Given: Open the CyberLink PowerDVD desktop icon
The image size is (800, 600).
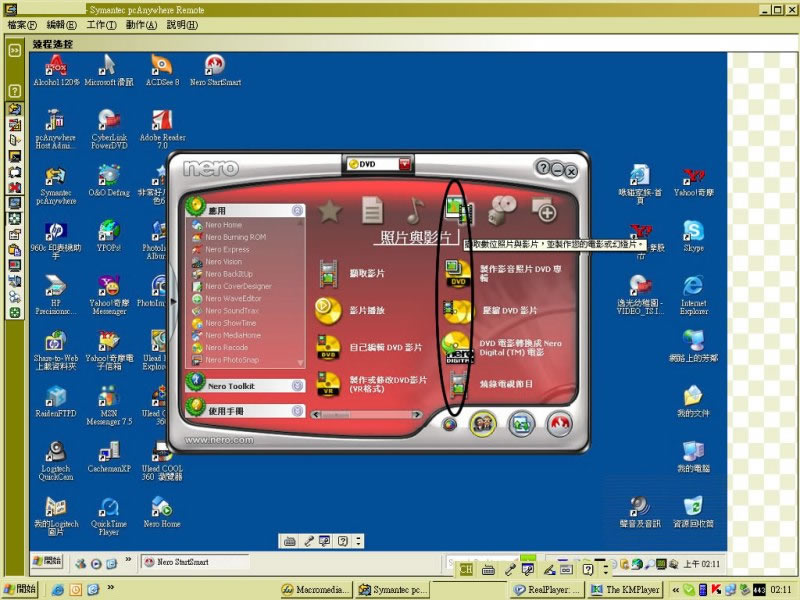Looking at the screenshot, I should (109, 130).
